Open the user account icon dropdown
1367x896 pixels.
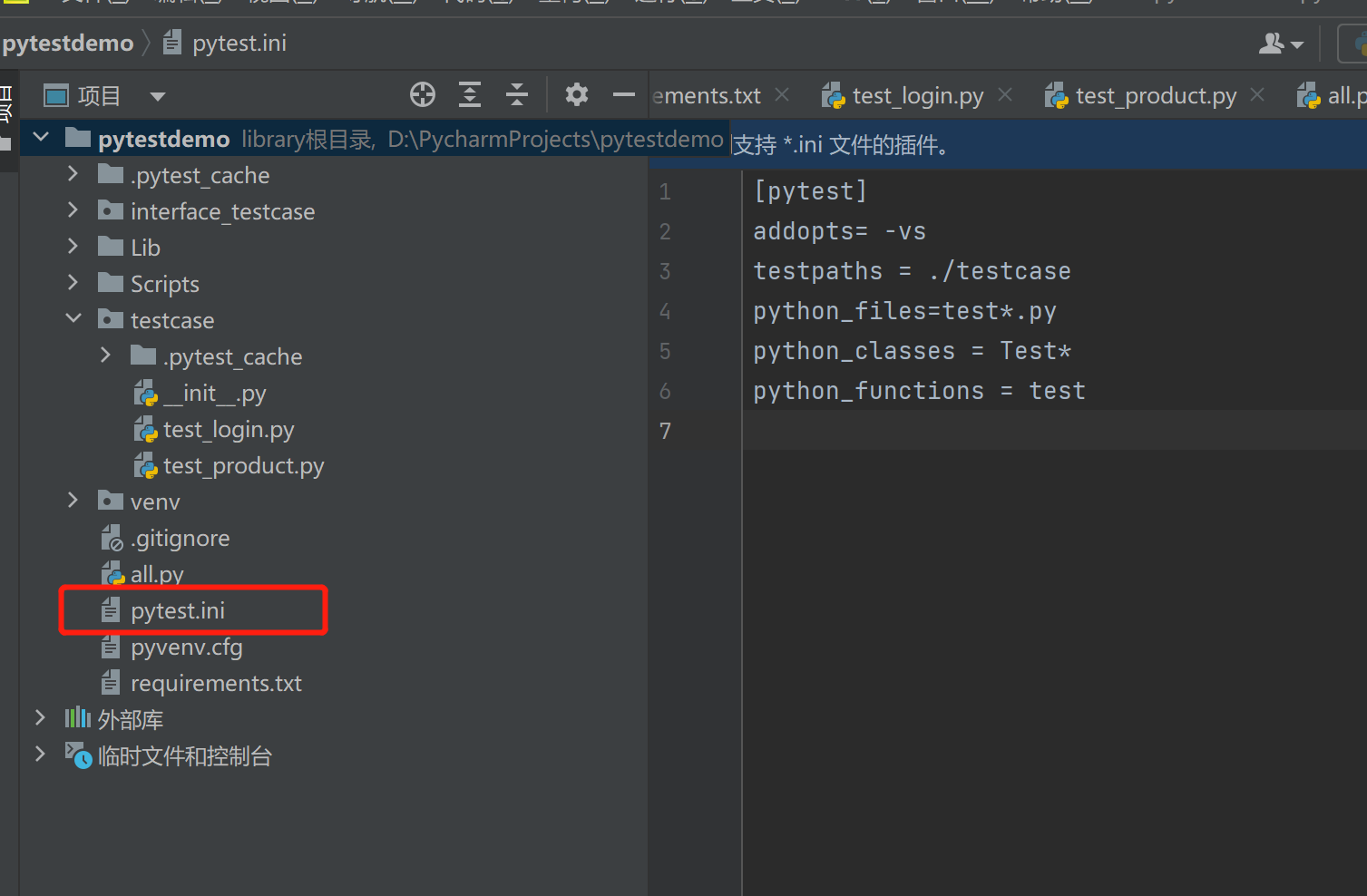1281,44
